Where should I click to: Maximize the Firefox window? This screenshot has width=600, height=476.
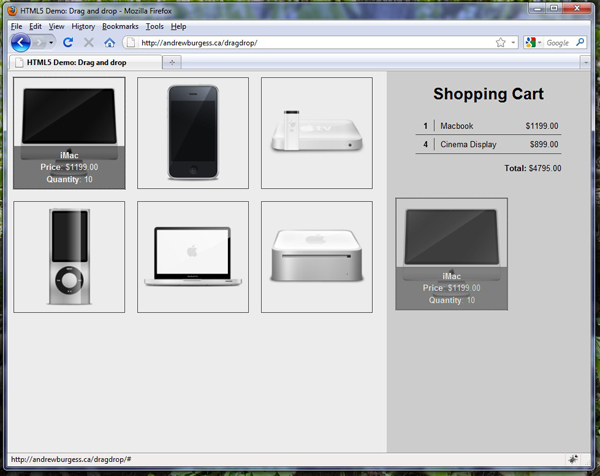(x=554, y=8)
